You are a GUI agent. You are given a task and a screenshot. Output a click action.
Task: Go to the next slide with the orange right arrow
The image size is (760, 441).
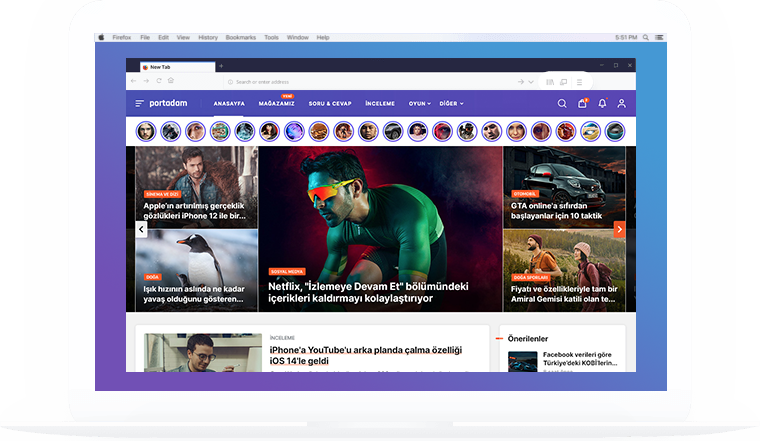(619, 229)
